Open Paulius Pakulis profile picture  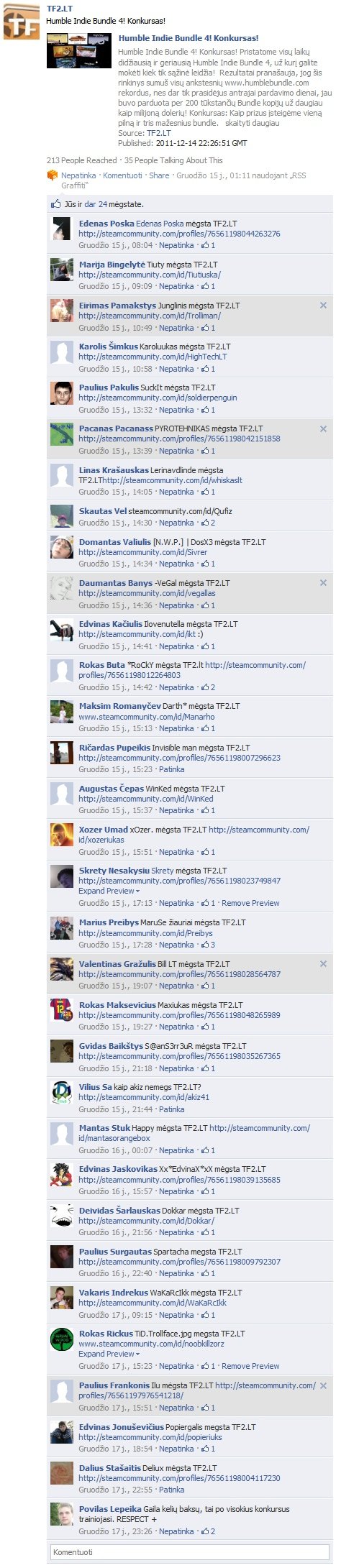tap(62, 394)
